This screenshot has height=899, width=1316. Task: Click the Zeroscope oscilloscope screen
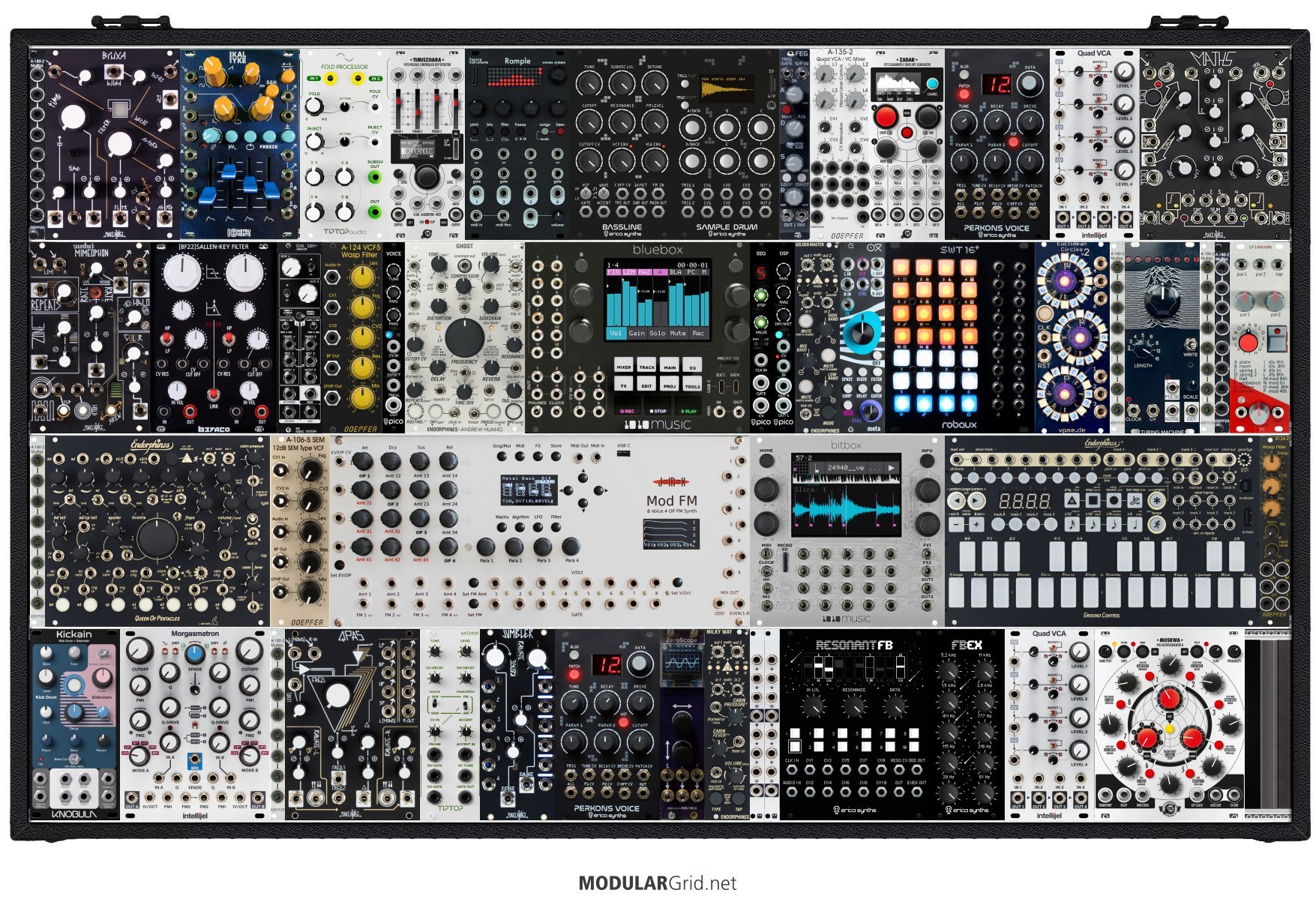682,664
